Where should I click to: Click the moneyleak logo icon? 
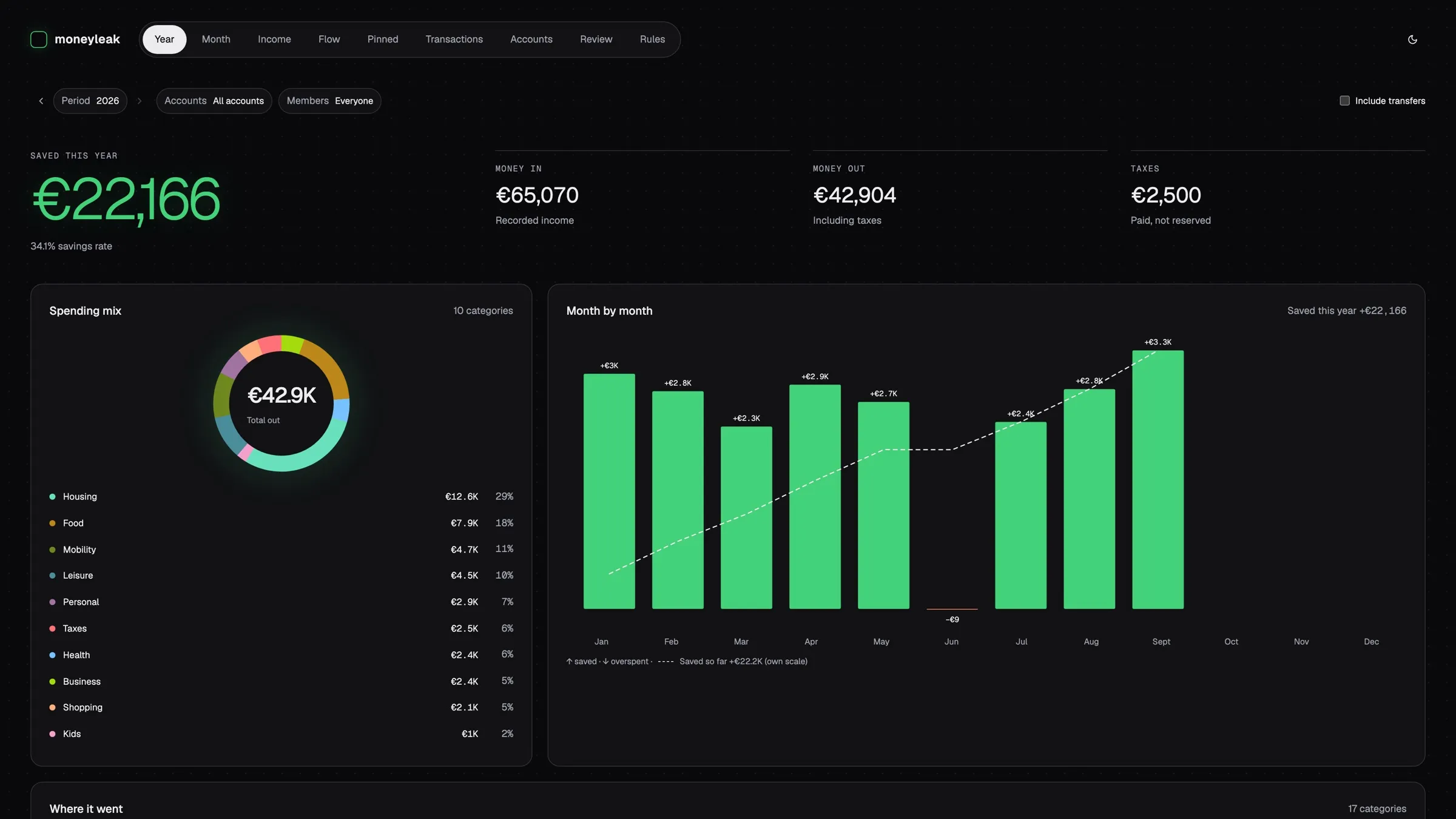click(39, 39)
